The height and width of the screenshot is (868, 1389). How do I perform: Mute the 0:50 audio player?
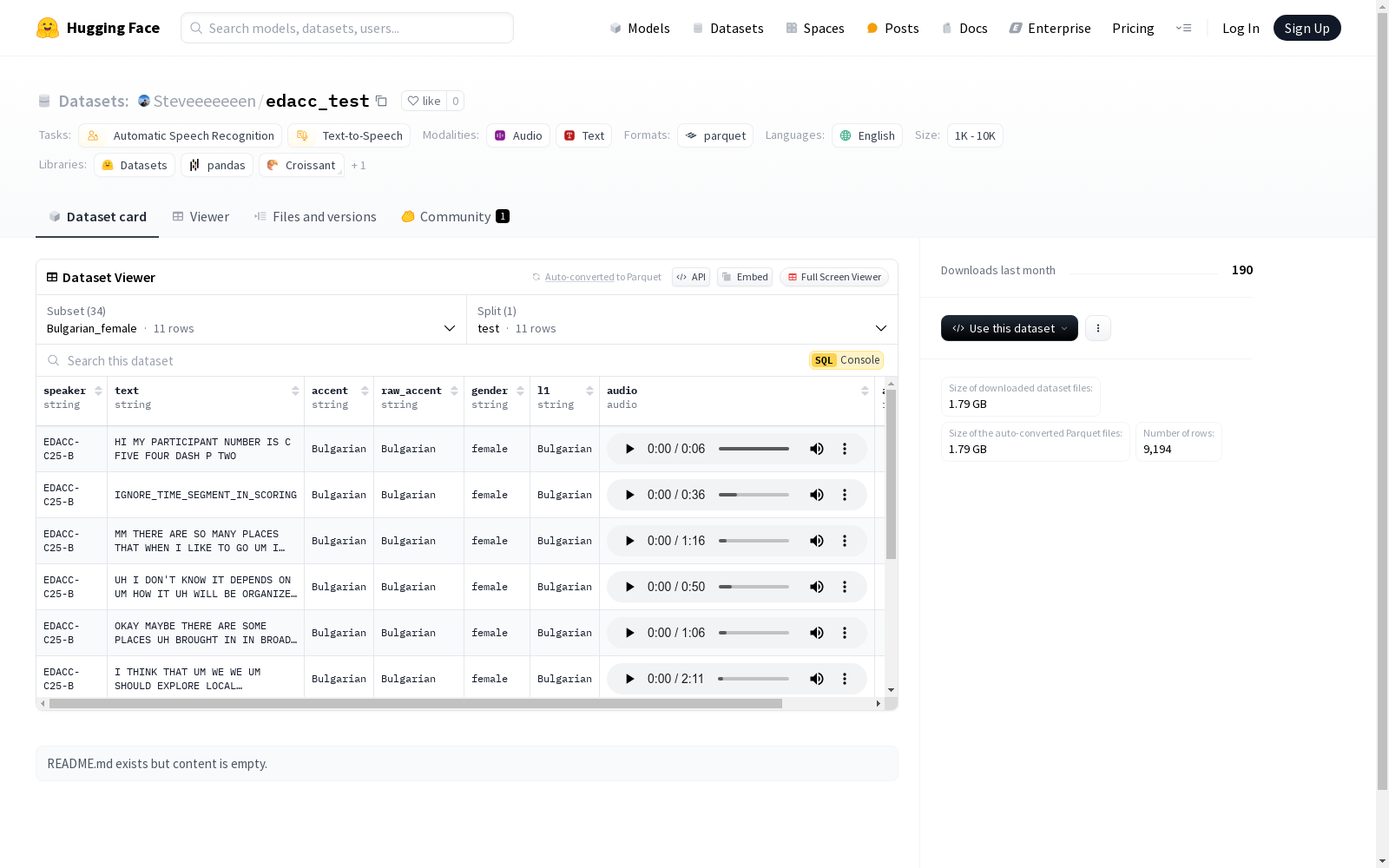pos(817,587)
